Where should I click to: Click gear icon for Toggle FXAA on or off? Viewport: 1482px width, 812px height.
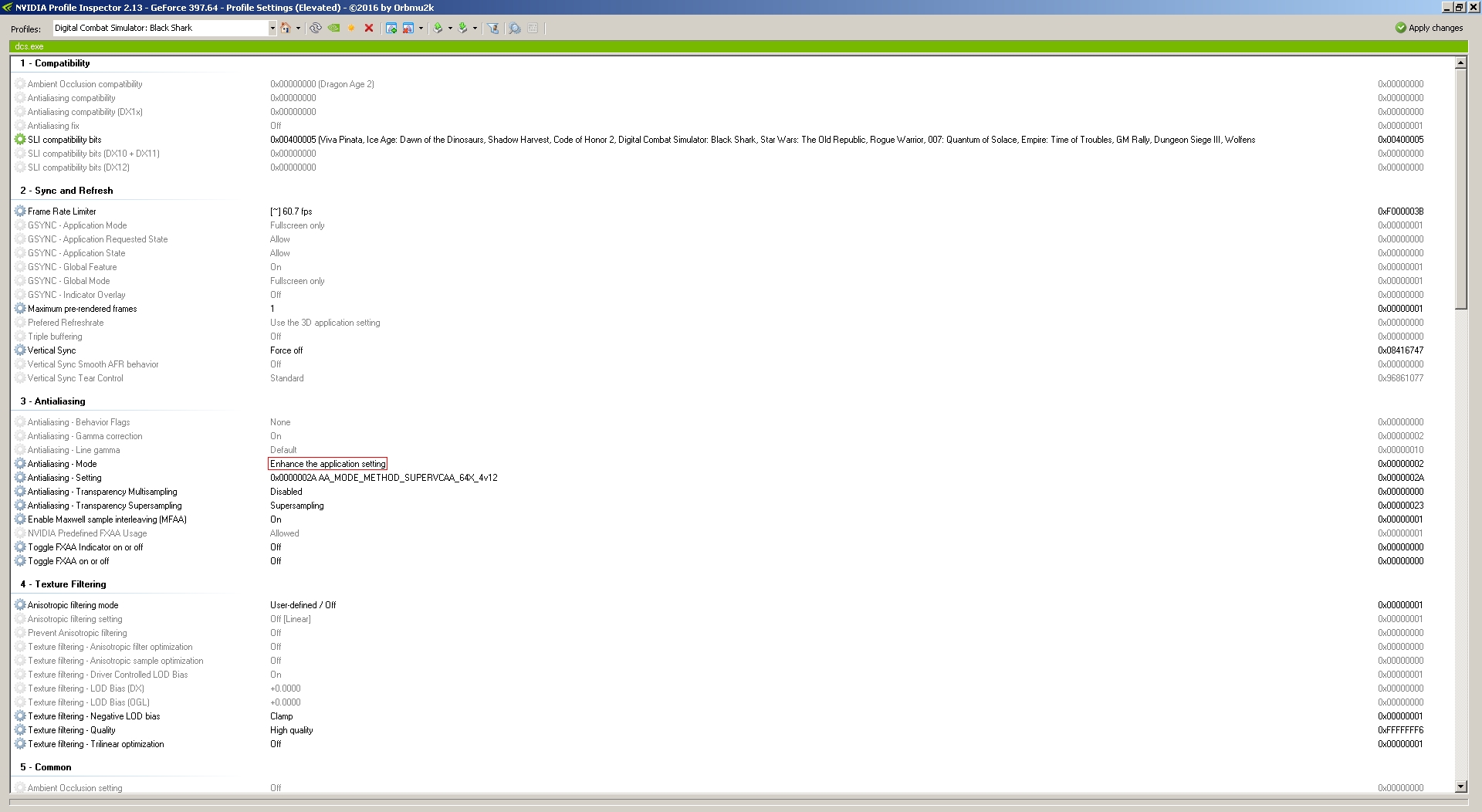click(20, 561)
